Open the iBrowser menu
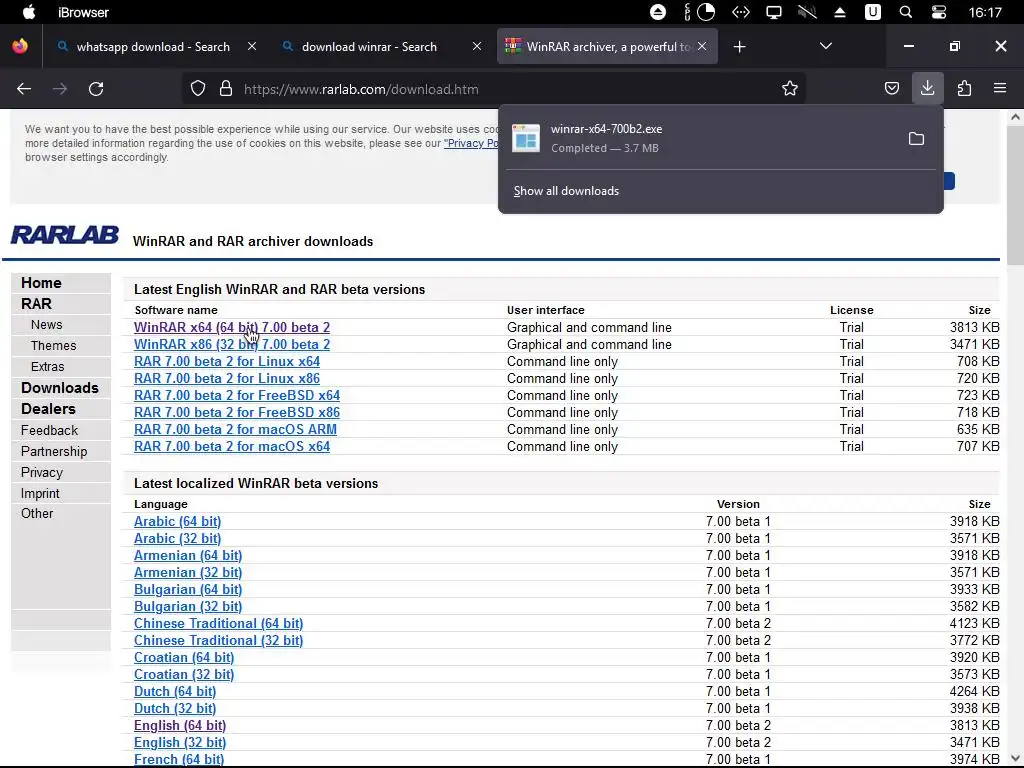This screenshot has width=1024, height=768. (x=83, y=12)
